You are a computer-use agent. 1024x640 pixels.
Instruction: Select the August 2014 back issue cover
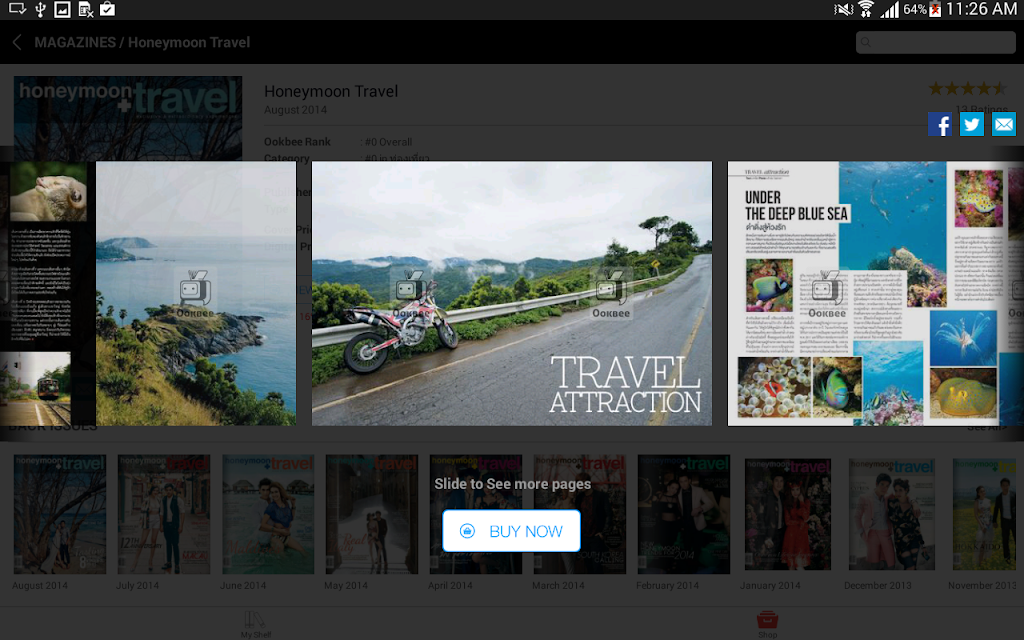[60, 515]
